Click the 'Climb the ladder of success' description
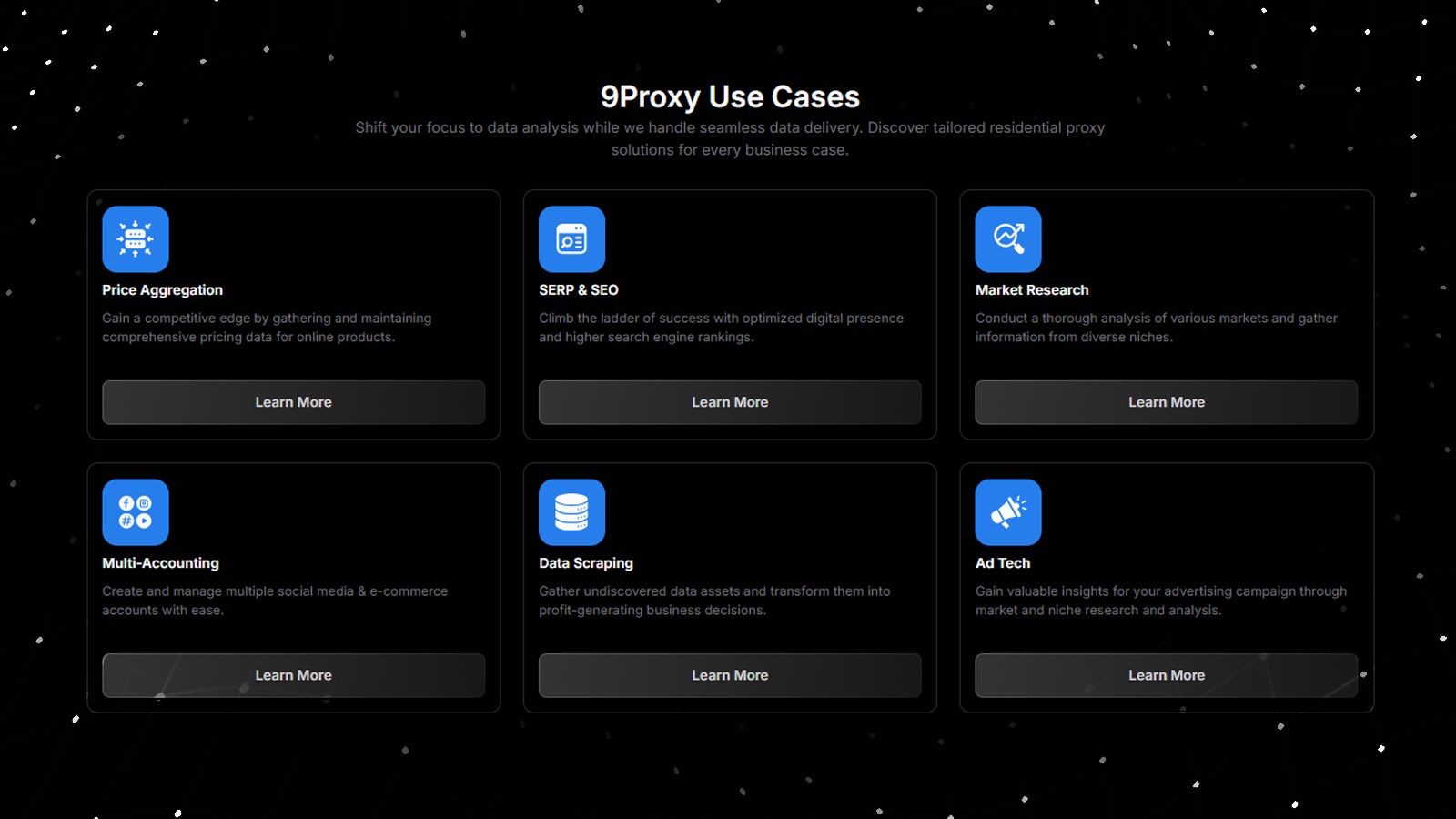1456x819 pixels. click(x=721, y=328)
